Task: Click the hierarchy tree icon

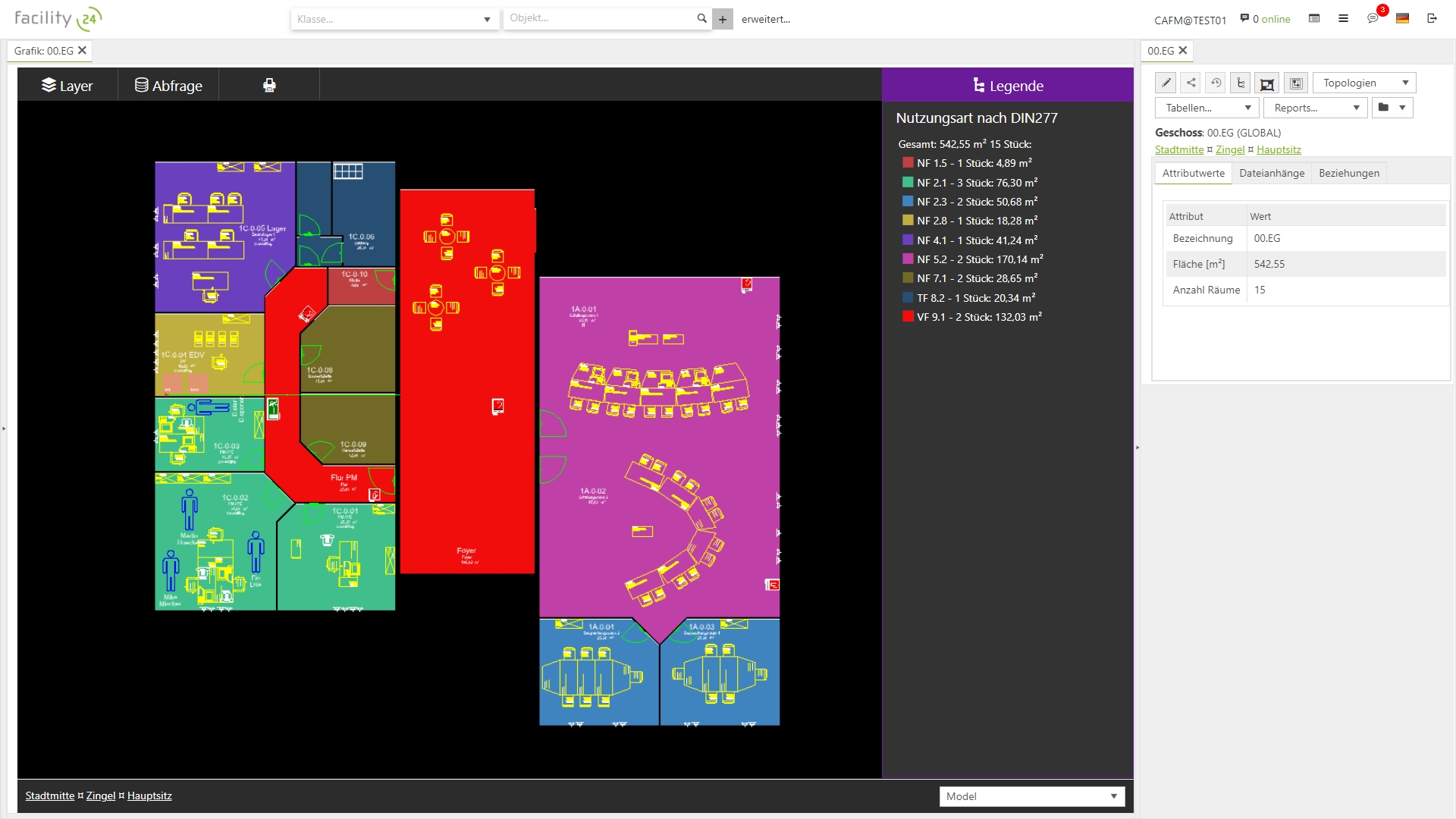Action: [x=1241, y=83]
